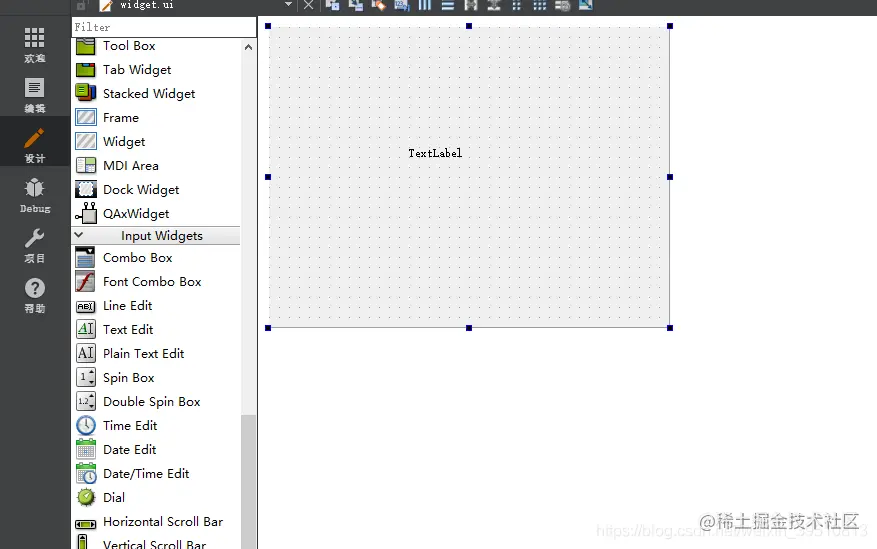877x549 pixels.
Task: Click the "Date/Time Edit" text label
Action: tap(146, 474)
